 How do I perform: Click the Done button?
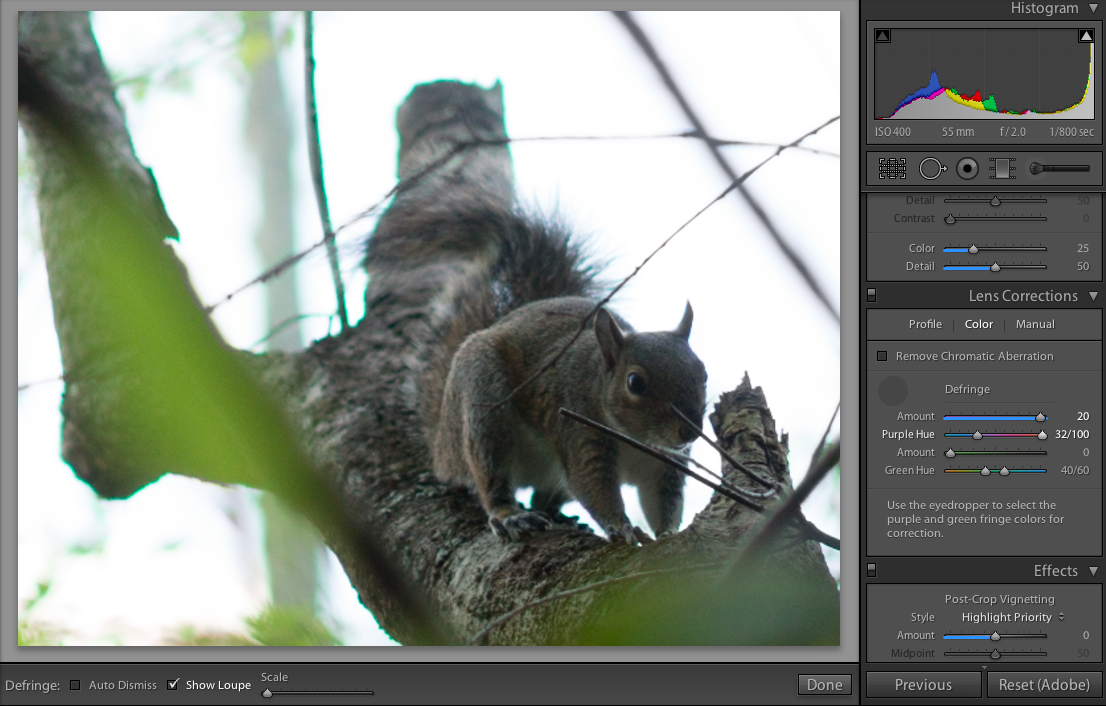(x=824, y=685)
